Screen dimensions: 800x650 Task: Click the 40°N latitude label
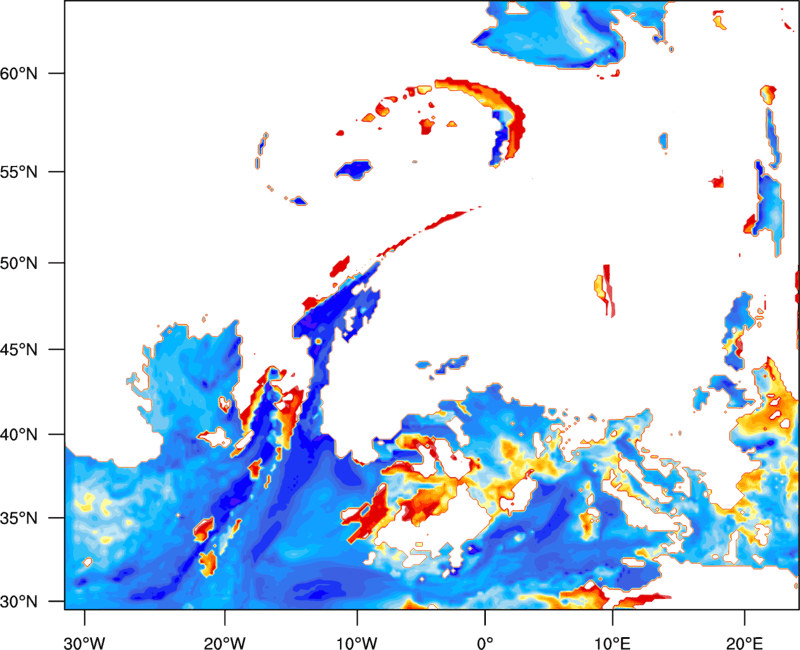(x=19, y=435)
